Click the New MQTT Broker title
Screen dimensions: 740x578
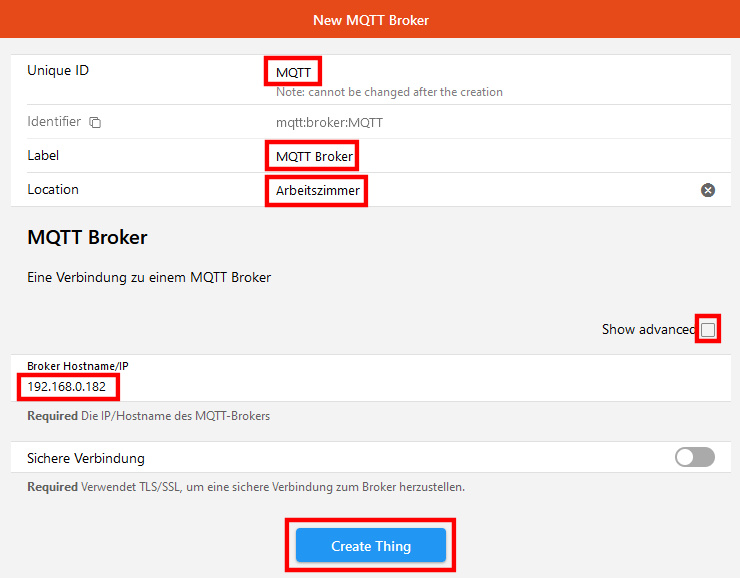point(371,20)
